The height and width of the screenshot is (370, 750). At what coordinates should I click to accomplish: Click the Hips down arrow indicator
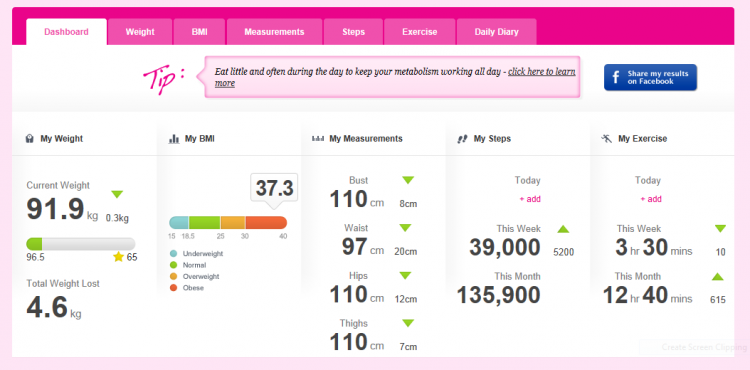point(405,275)
